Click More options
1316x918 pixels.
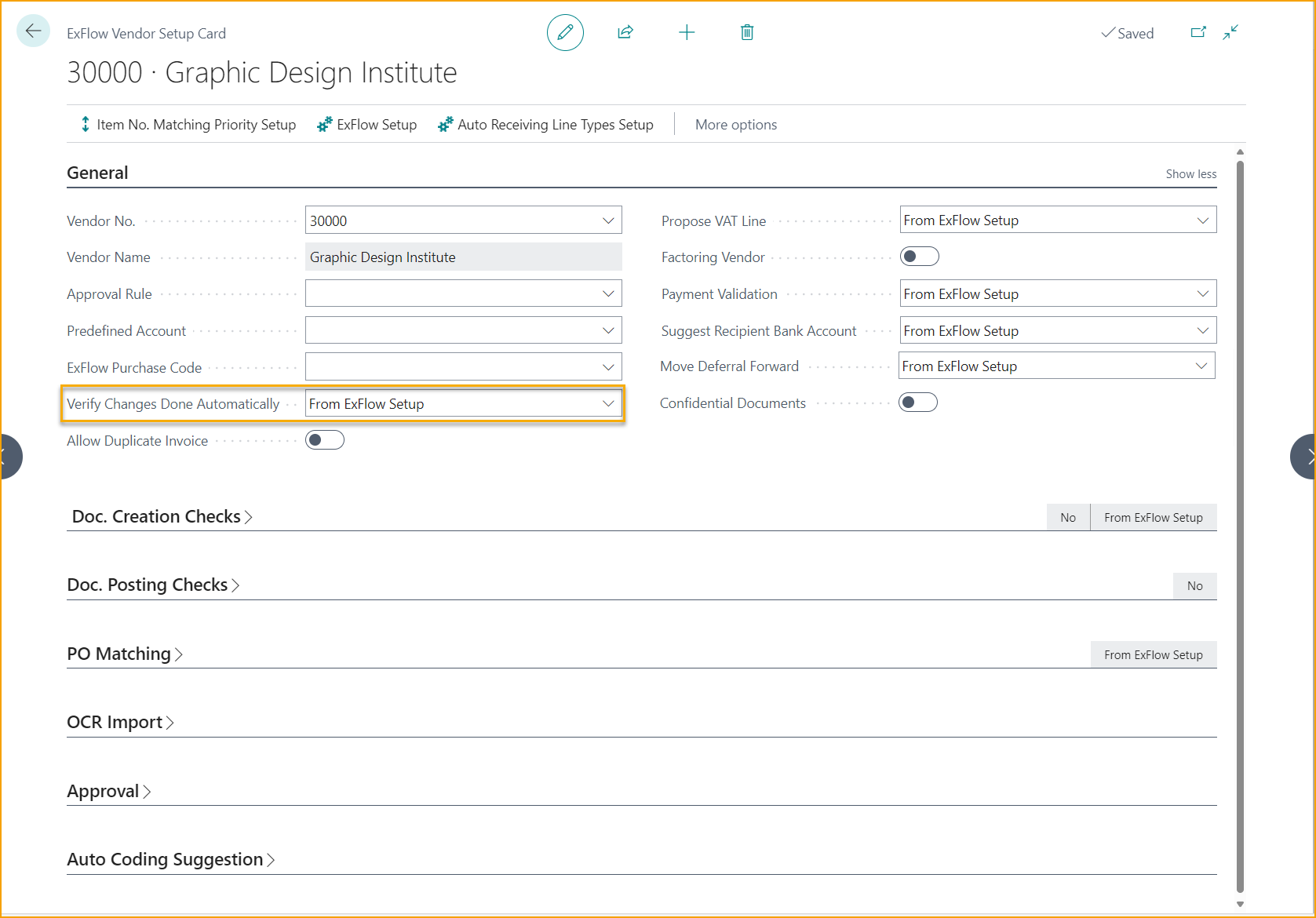pyautogui.click(x=736, y=125)
